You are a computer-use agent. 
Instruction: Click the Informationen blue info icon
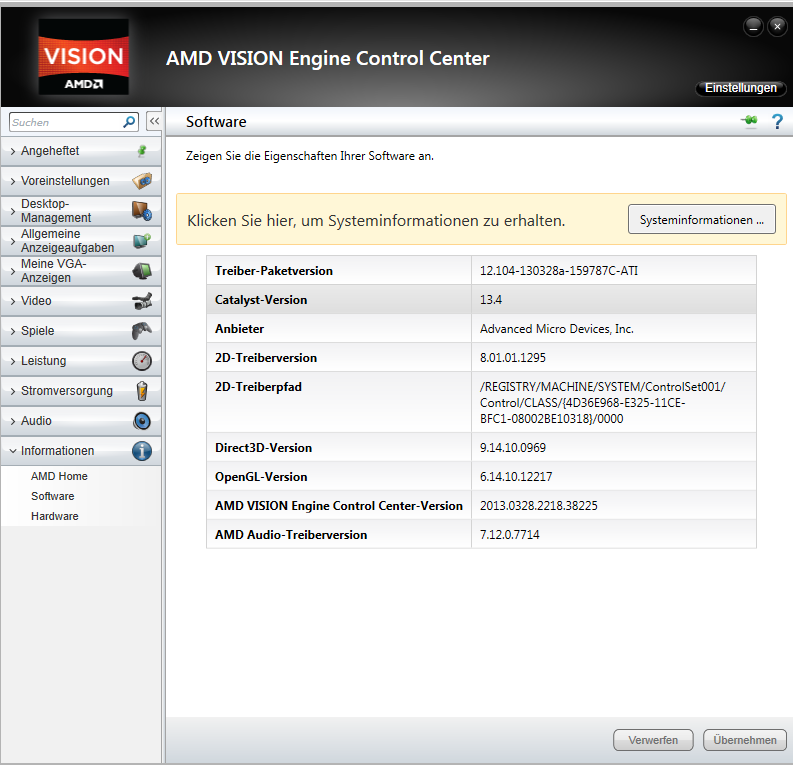[x=142, y=451]
